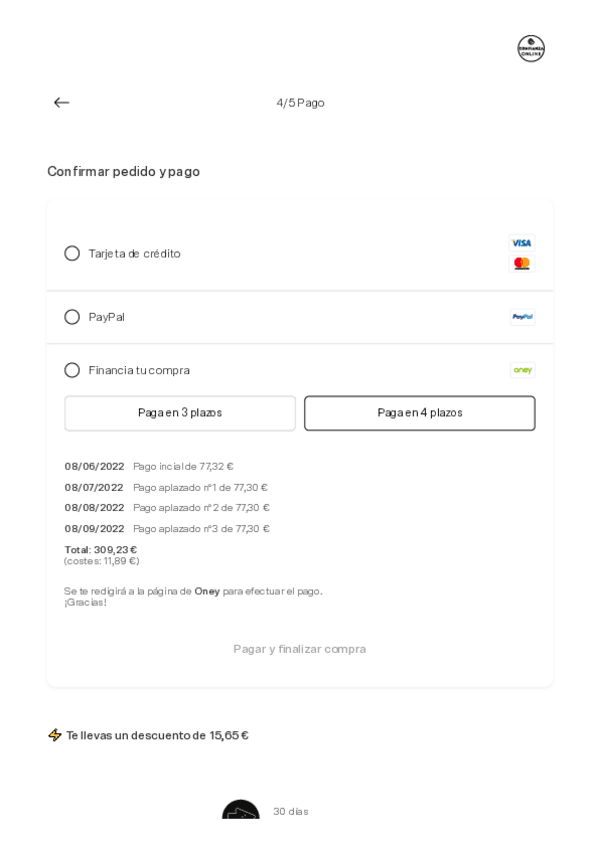Click the PayPal logo icon
The image size is (600, 848).
click(522, 317)
